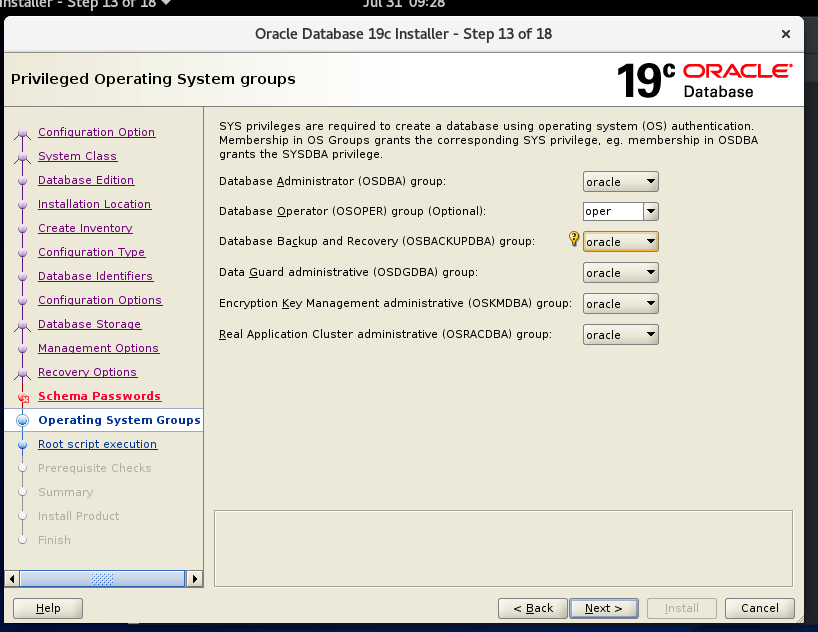Click the Operating System Groups step bullet

(22, 420)
